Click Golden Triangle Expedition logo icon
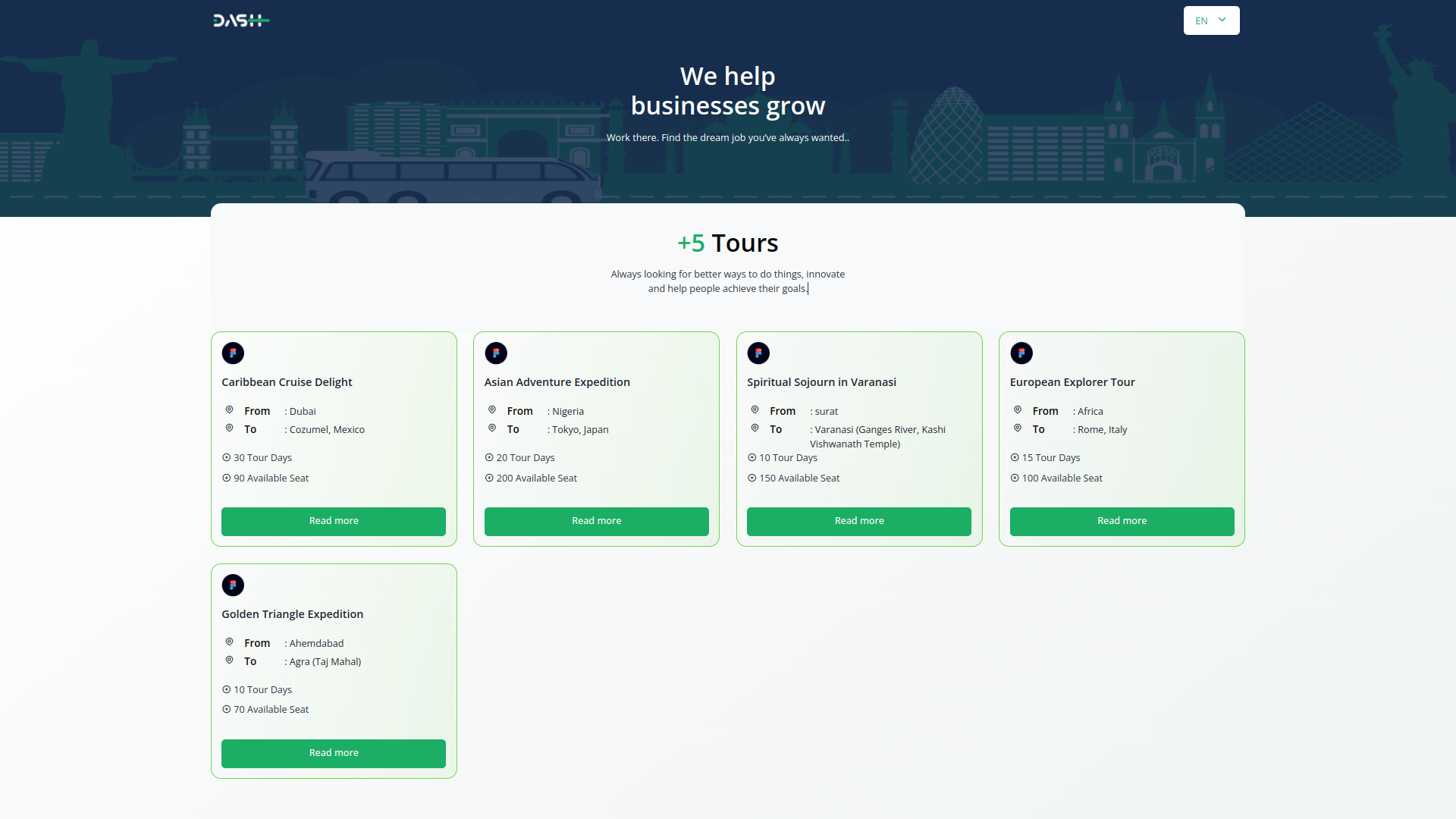The image size is (1456, 819). [233, 585]
